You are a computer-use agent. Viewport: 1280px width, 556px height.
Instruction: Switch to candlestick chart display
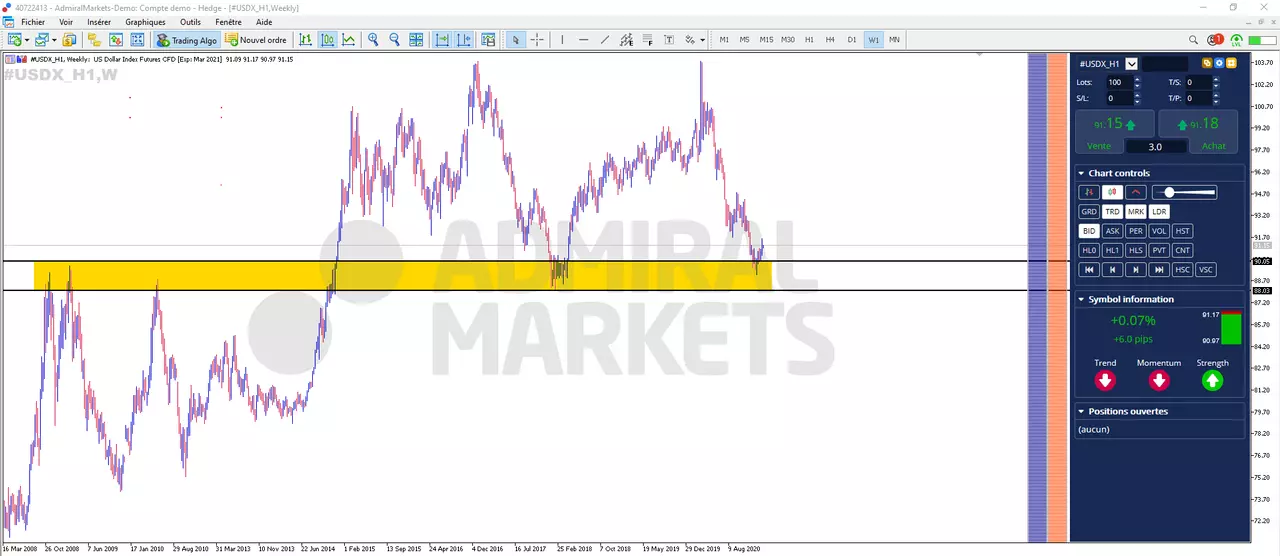pyautogui.click(x=327, y=40)
